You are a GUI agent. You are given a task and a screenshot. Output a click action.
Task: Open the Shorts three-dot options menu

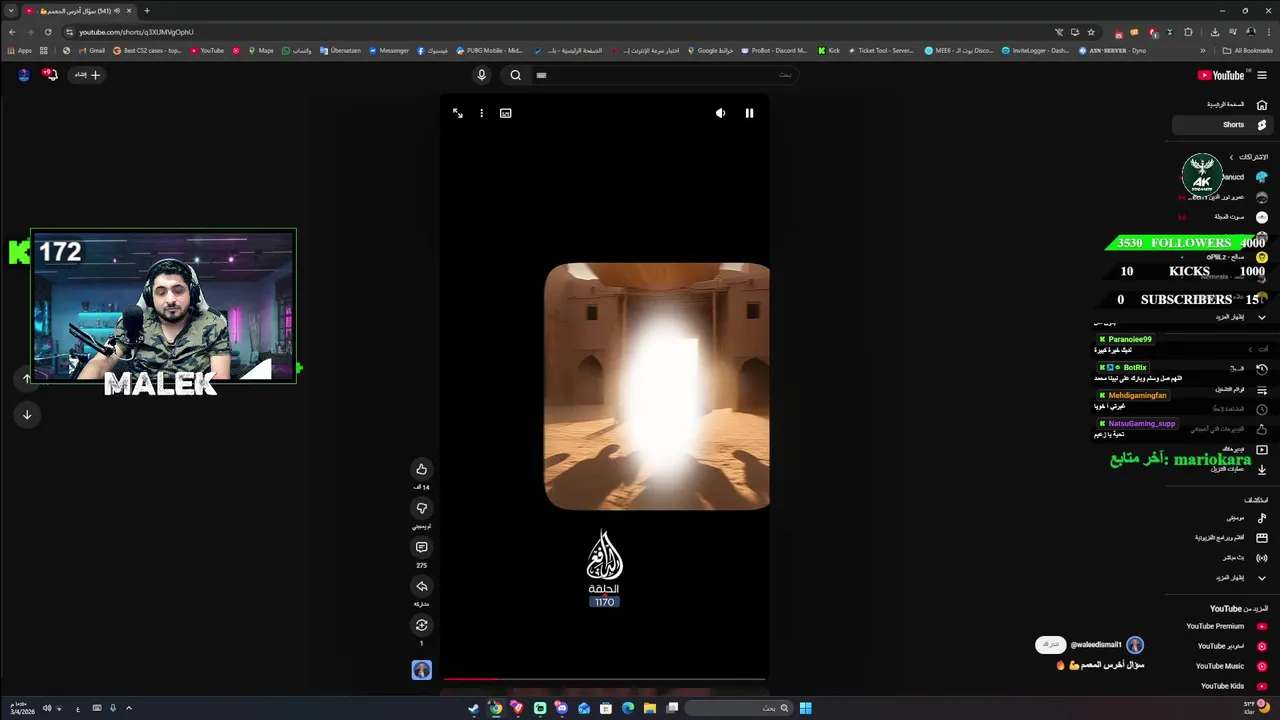tap(481, 113)
